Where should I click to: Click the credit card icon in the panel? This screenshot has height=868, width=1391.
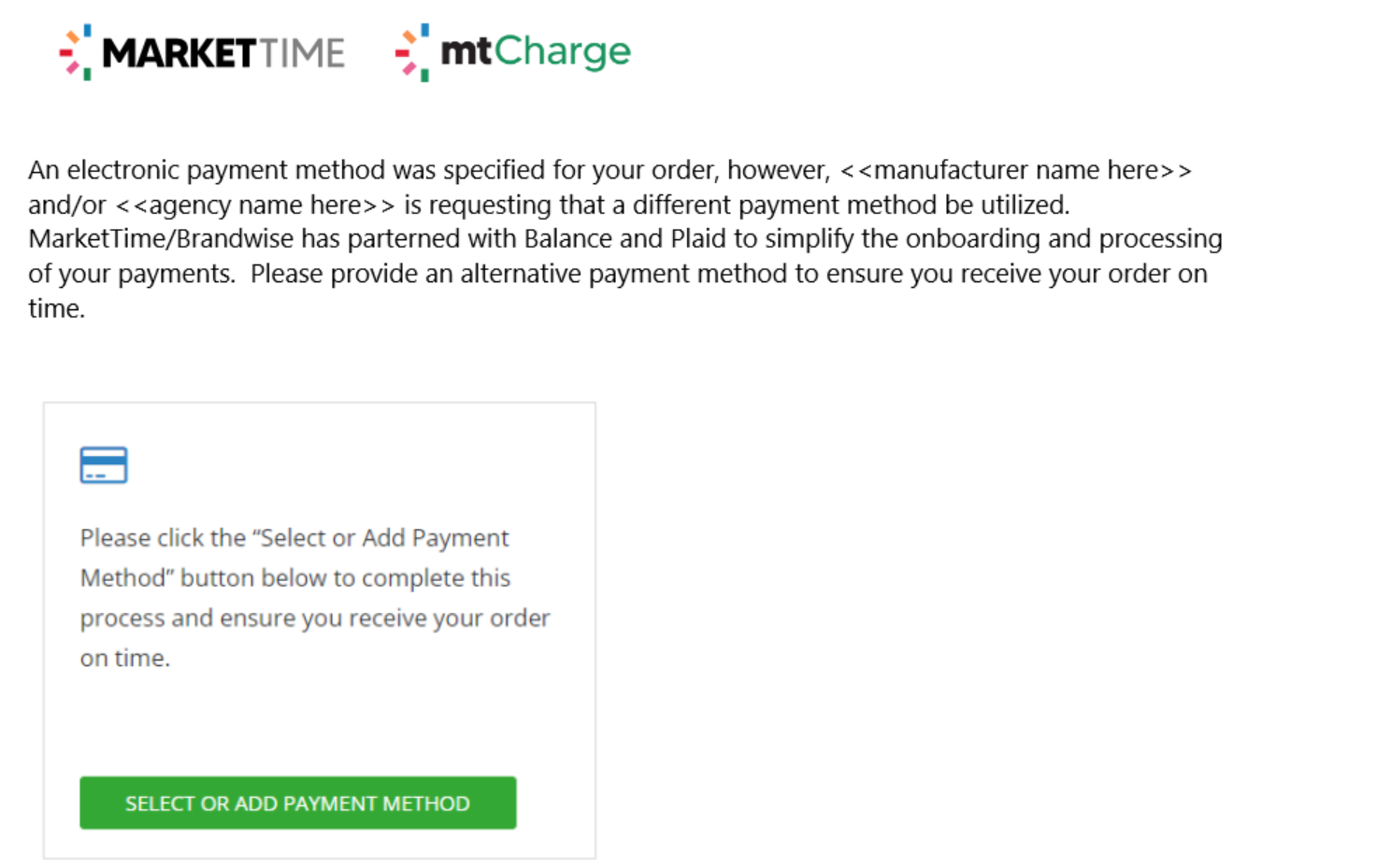pyautogui.click(x=104, y=464)
